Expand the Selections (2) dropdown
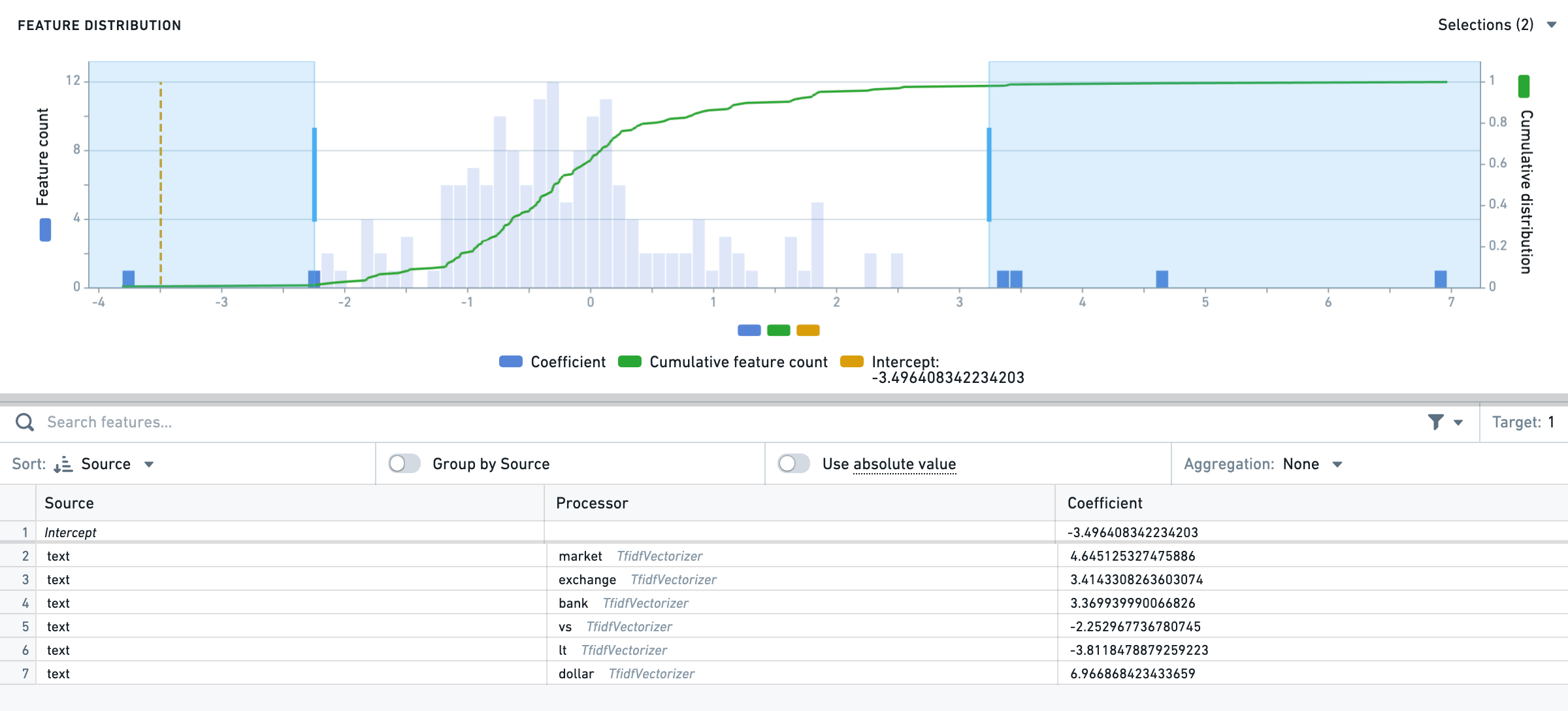 (1496, 25)
